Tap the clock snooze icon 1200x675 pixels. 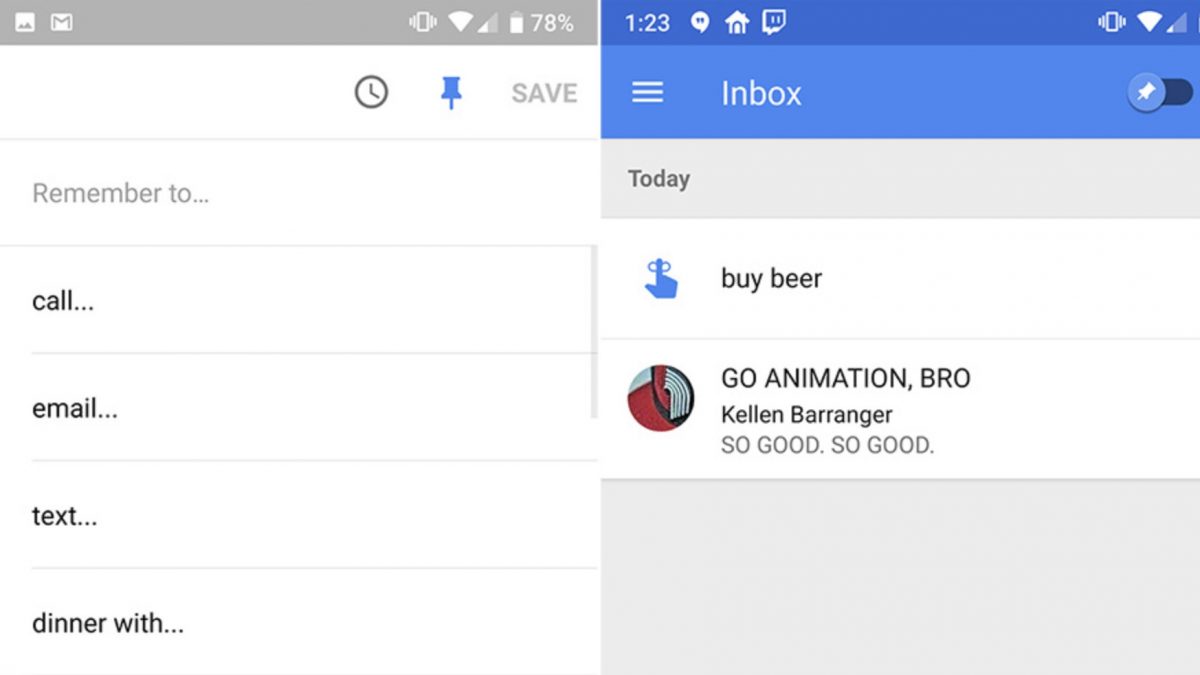(x=371, y=93)
